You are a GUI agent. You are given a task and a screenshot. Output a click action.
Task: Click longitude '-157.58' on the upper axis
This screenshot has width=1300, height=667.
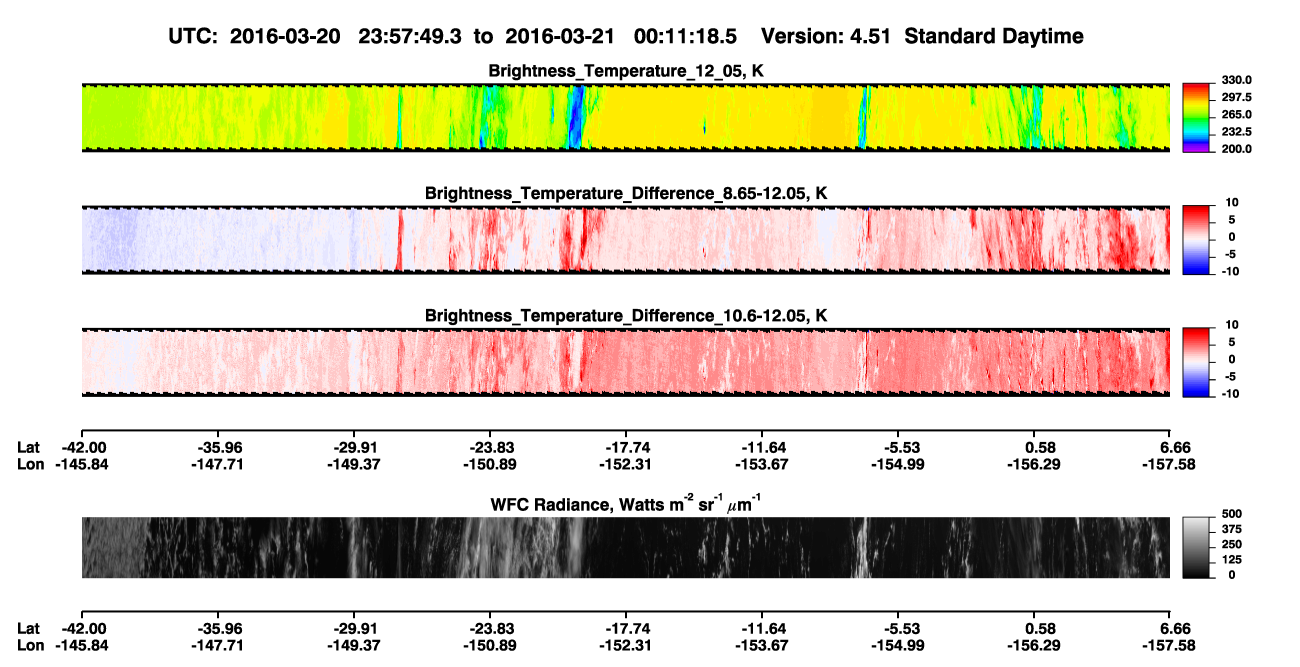[x=1170, y=464]
